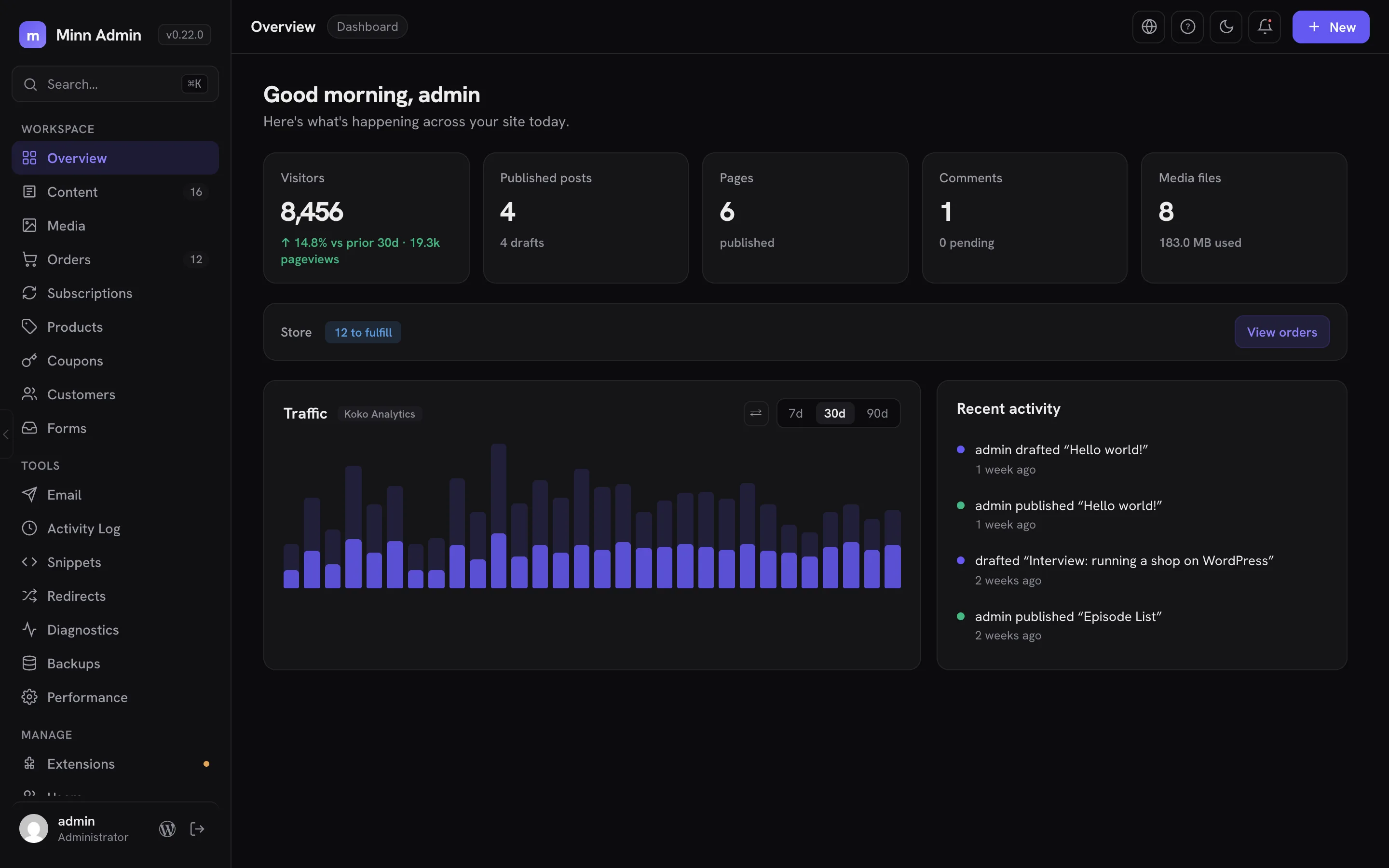Switch traffic range to 7d
The height and width of the screenshot is (868, 1389).
[795, 413]
